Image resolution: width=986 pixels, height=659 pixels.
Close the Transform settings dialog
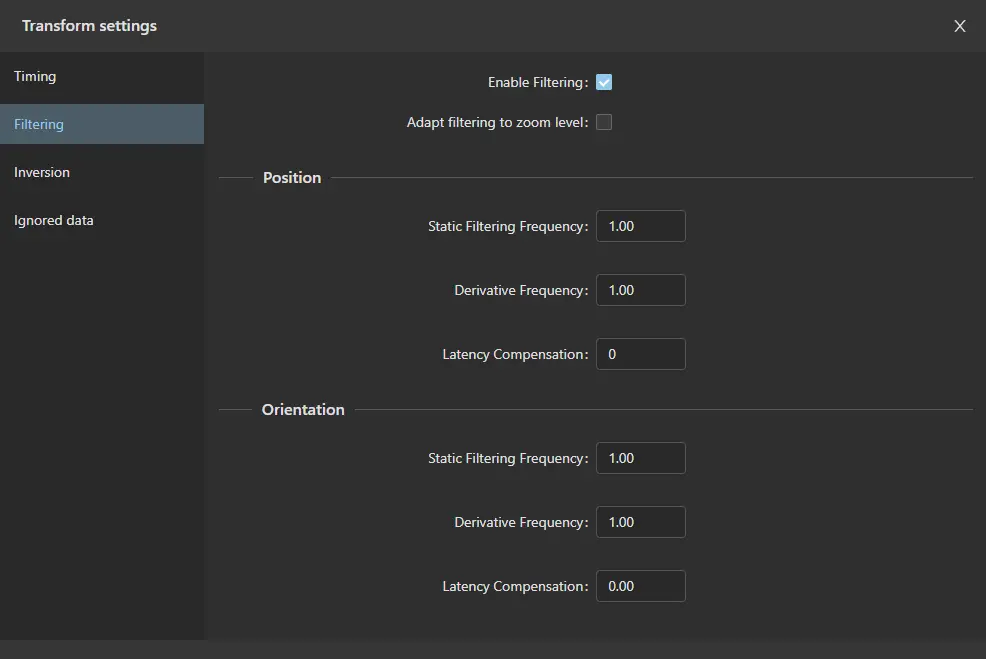pyautogui.click(x=960, y=26)
